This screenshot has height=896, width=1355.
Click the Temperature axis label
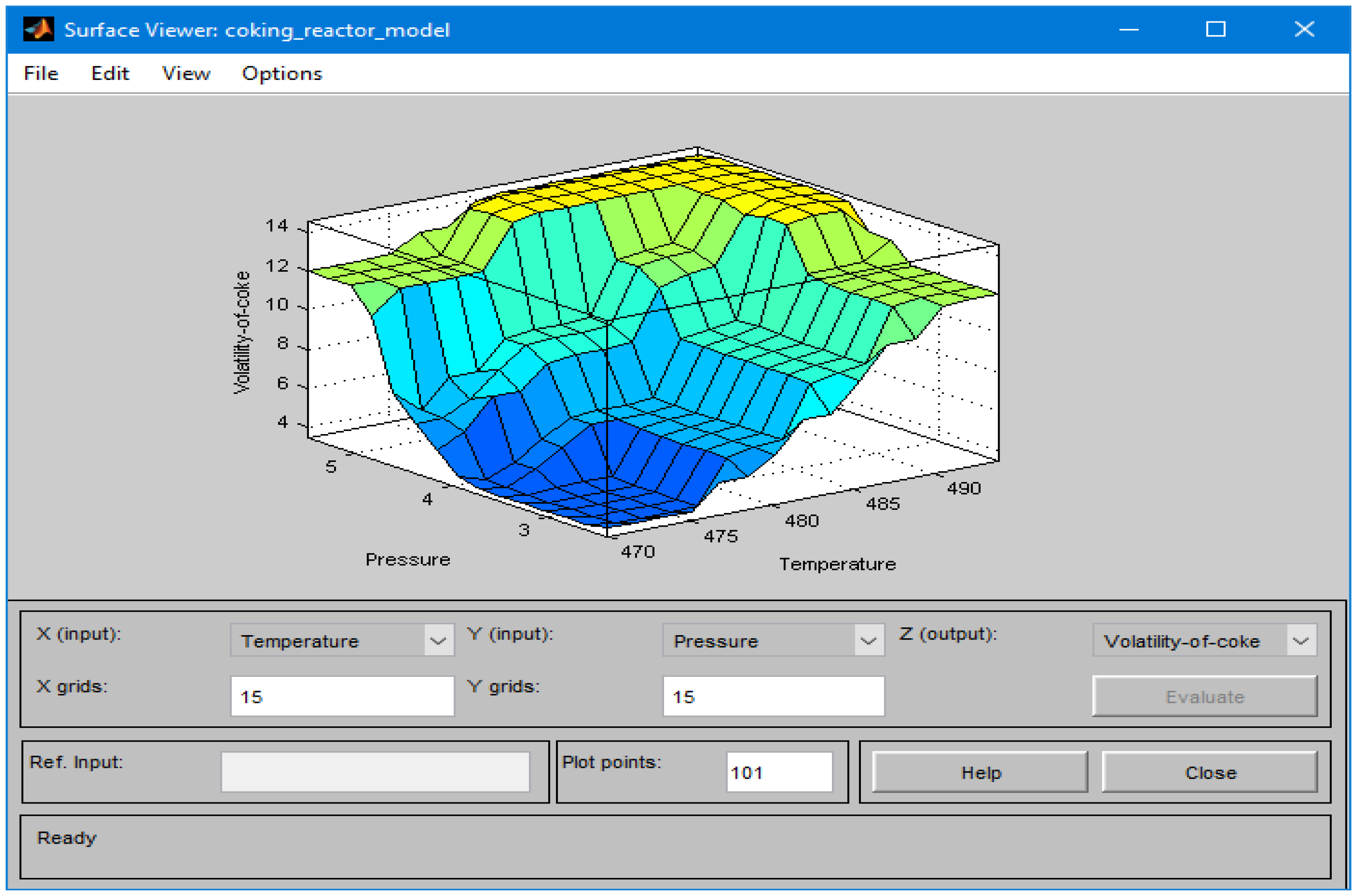coord(837,564)
